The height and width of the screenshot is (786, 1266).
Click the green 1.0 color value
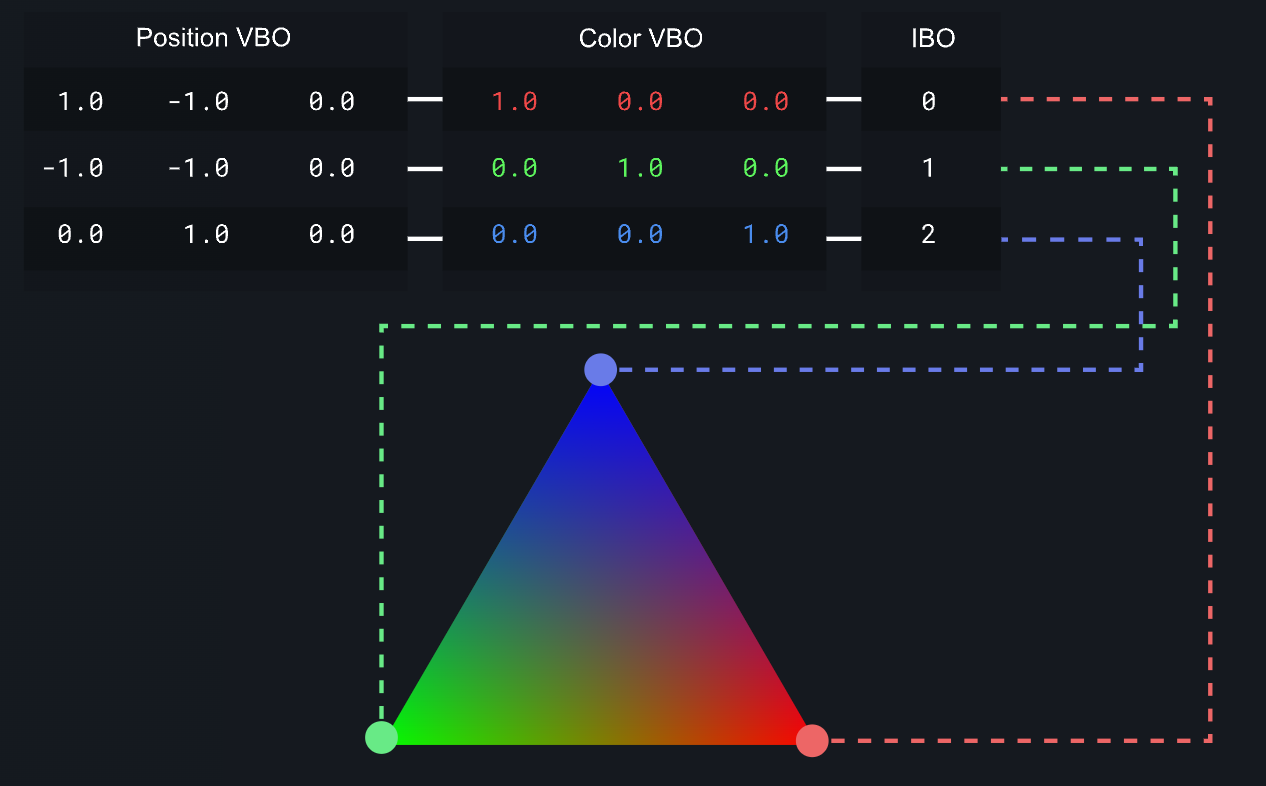(640, 168)
